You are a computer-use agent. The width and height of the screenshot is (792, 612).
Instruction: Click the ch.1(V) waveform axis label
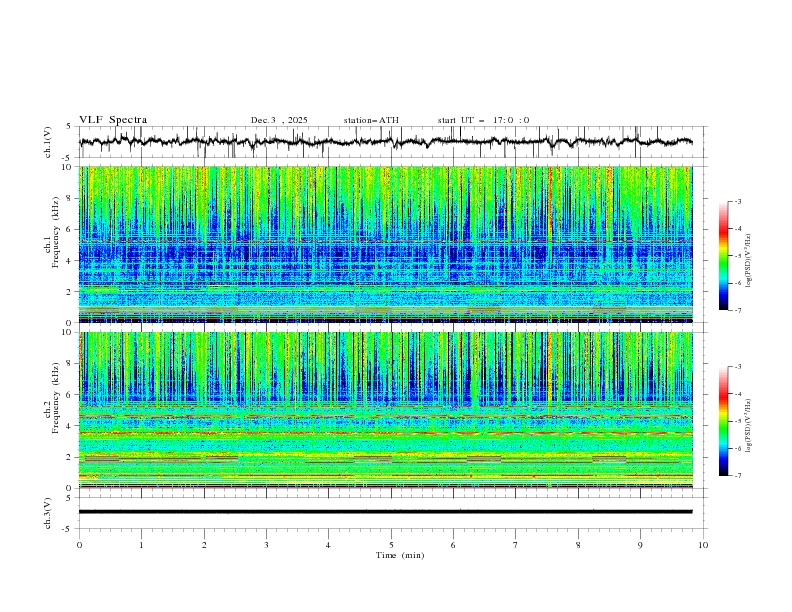click(48, 142)
